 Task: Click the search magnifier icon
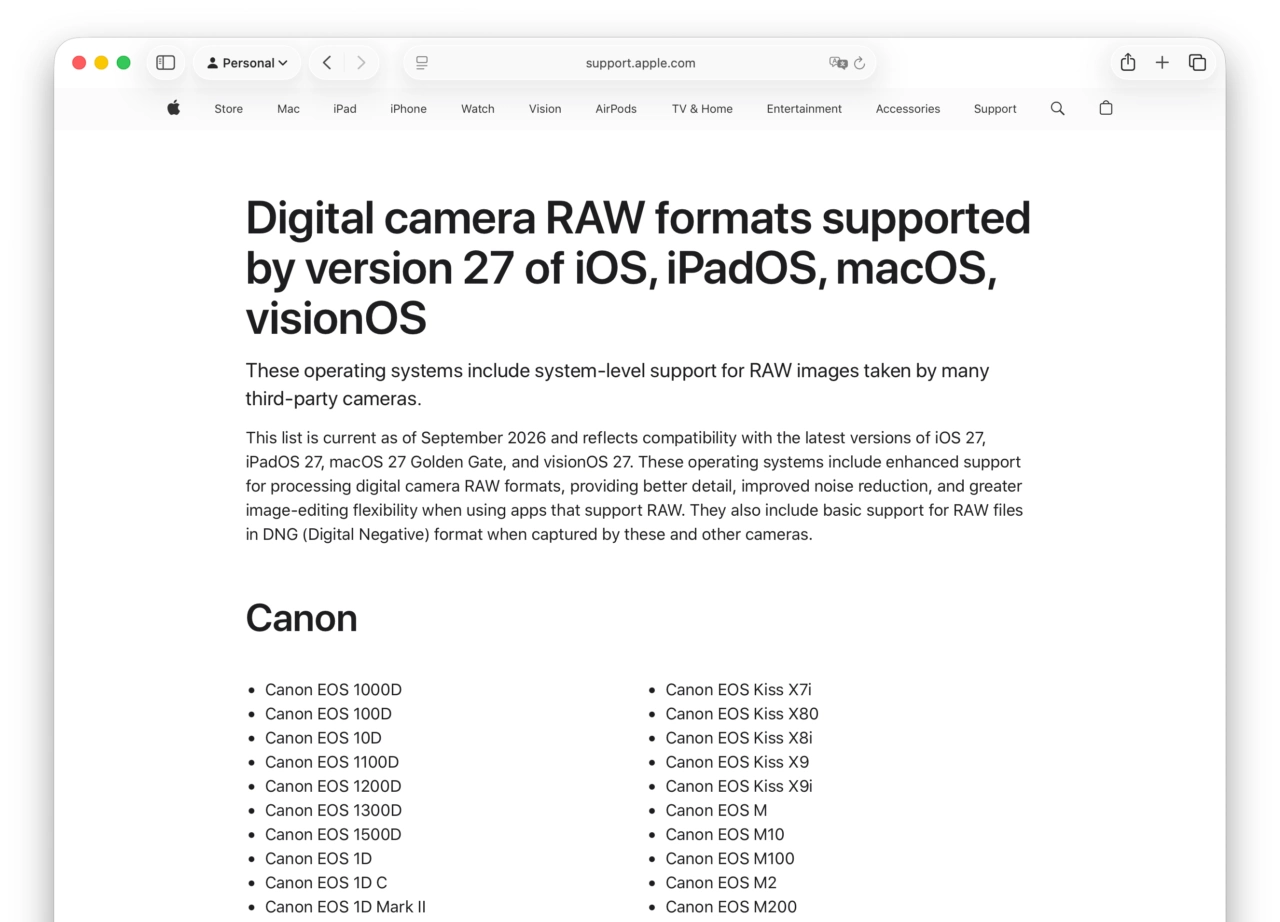pos(1057,108)
